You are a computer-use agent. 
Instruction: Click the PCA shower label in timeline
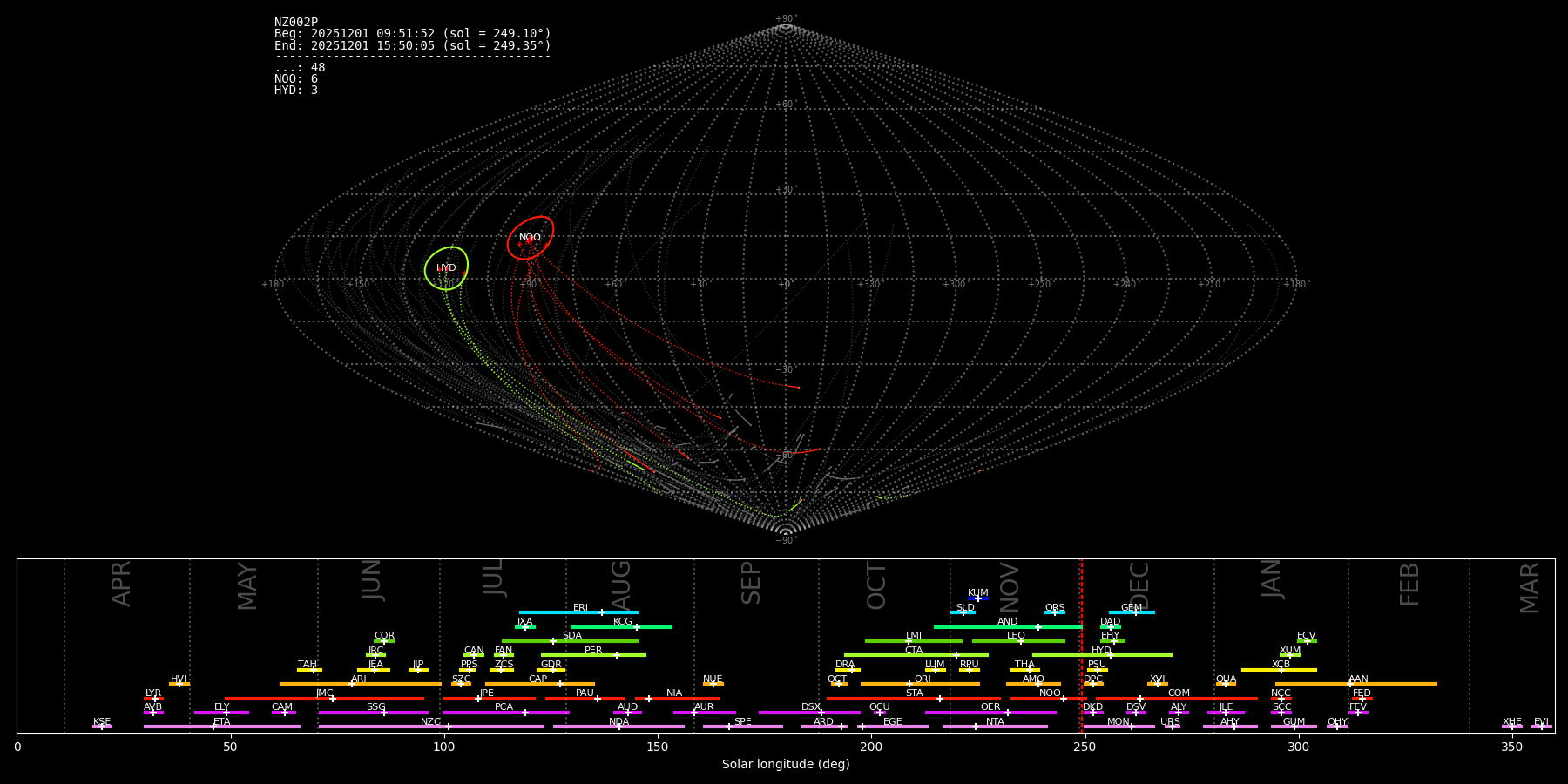pyautogui.click(x=504, y=707)
